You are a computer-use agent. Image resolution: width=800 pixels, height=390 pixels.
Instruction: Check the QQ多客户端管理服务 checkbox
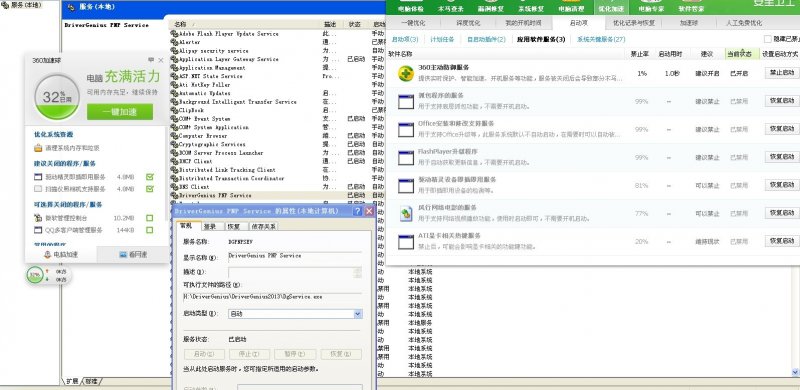pyautogui.click(x=149, y=230)
